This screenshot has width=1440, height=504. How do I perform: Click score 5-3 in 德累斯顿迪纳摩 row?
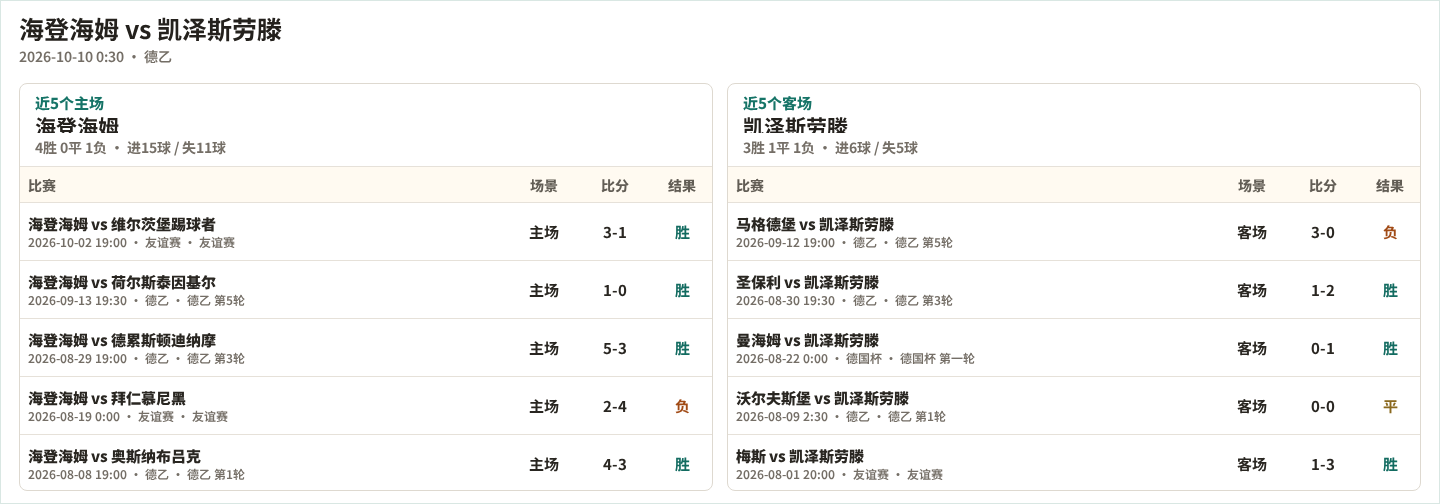(615, 348)
